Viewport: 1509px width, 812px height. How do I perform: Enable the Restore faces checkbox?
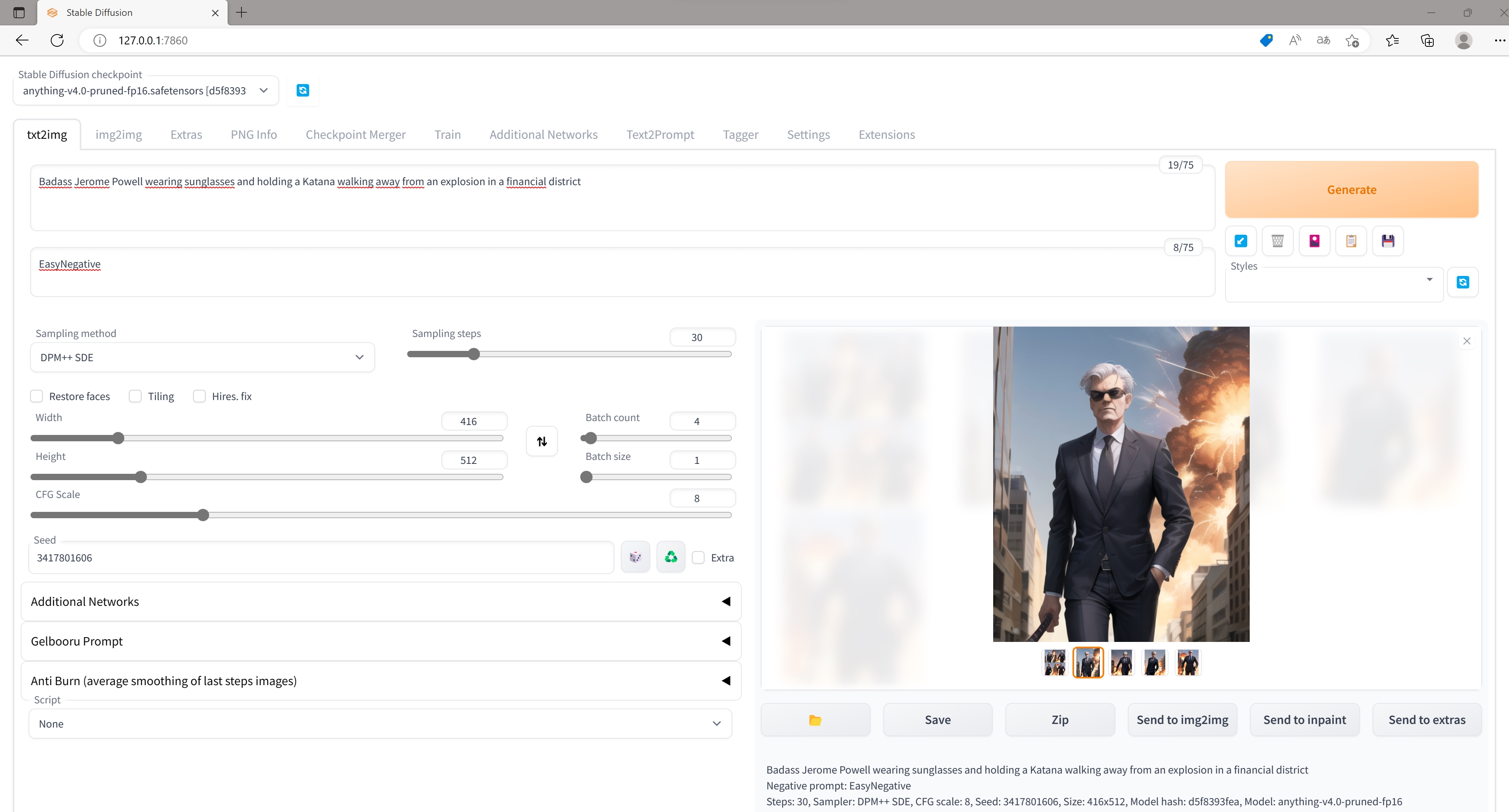(37, 396)
